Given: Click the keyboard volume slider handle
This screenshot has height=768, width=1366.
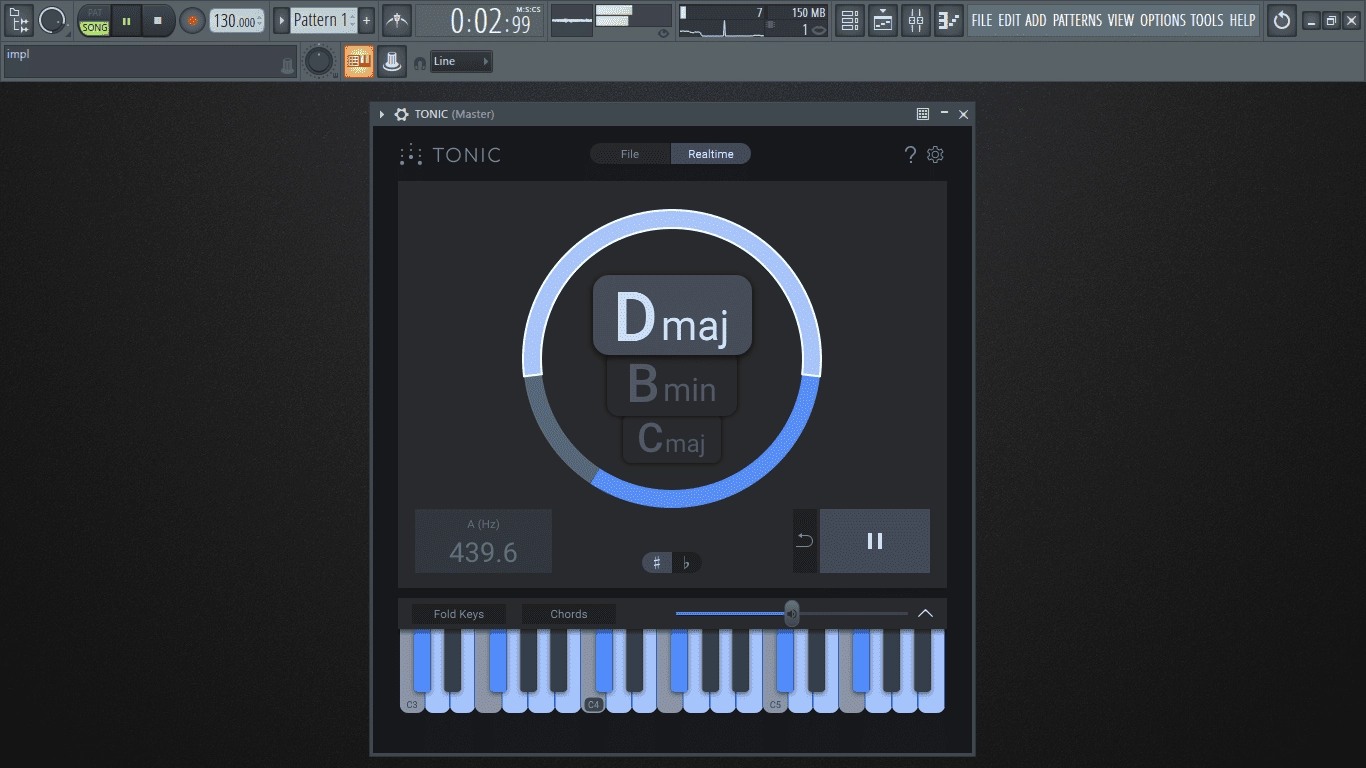Looking at the screenshot, I should (792, 613).
